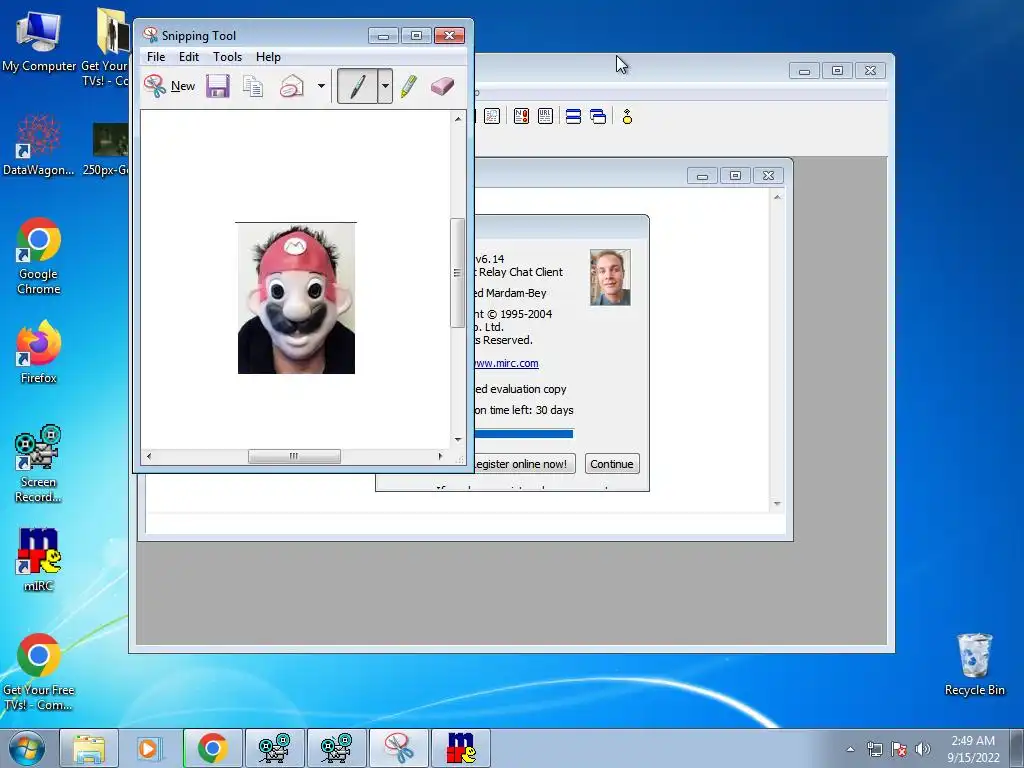The height and width of the screenshot is (768, 1024).
Task: Select the Eraser tool
Action: click(442, 86)
